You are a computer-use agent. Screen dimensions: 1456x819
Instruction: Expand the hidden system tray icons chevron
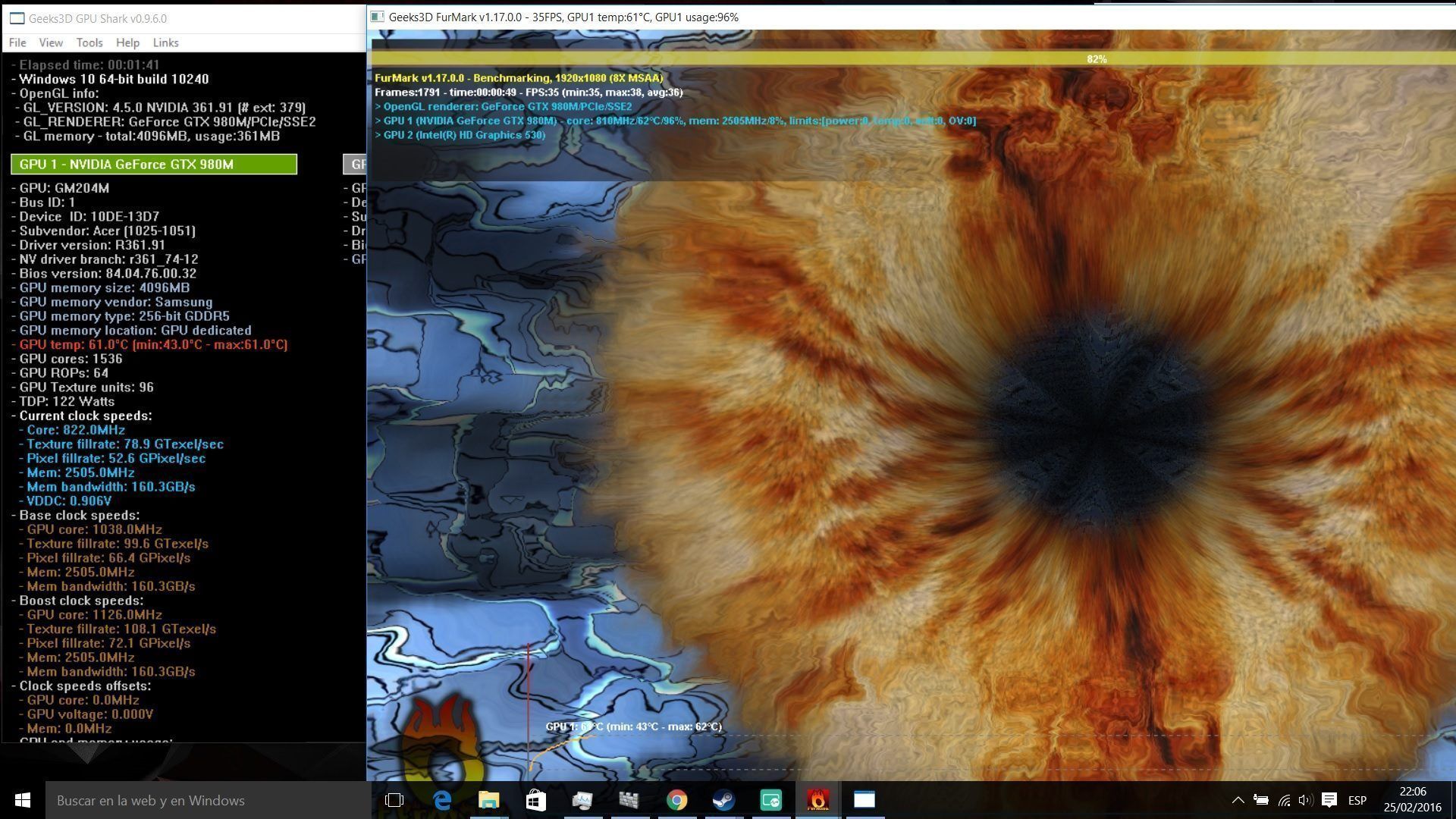1238,800
